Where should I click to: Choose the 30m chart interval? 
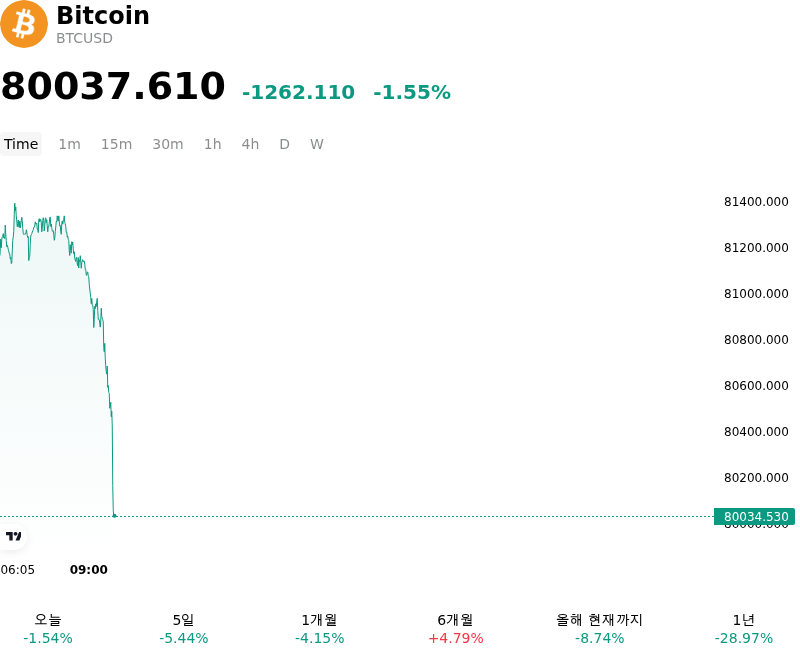click(x=168, y=144)
